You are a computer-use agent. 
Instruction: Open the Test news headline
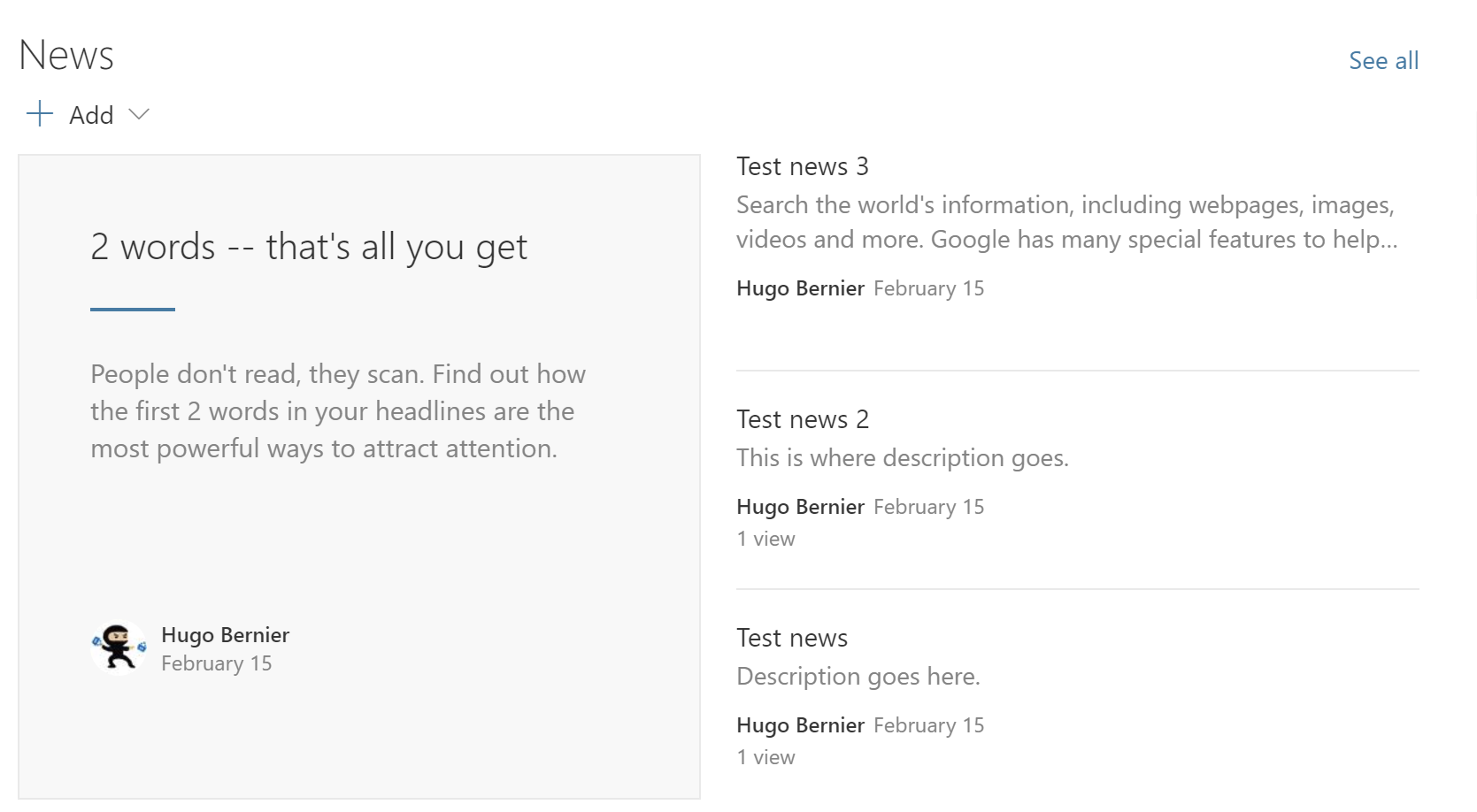click(792, 638)
